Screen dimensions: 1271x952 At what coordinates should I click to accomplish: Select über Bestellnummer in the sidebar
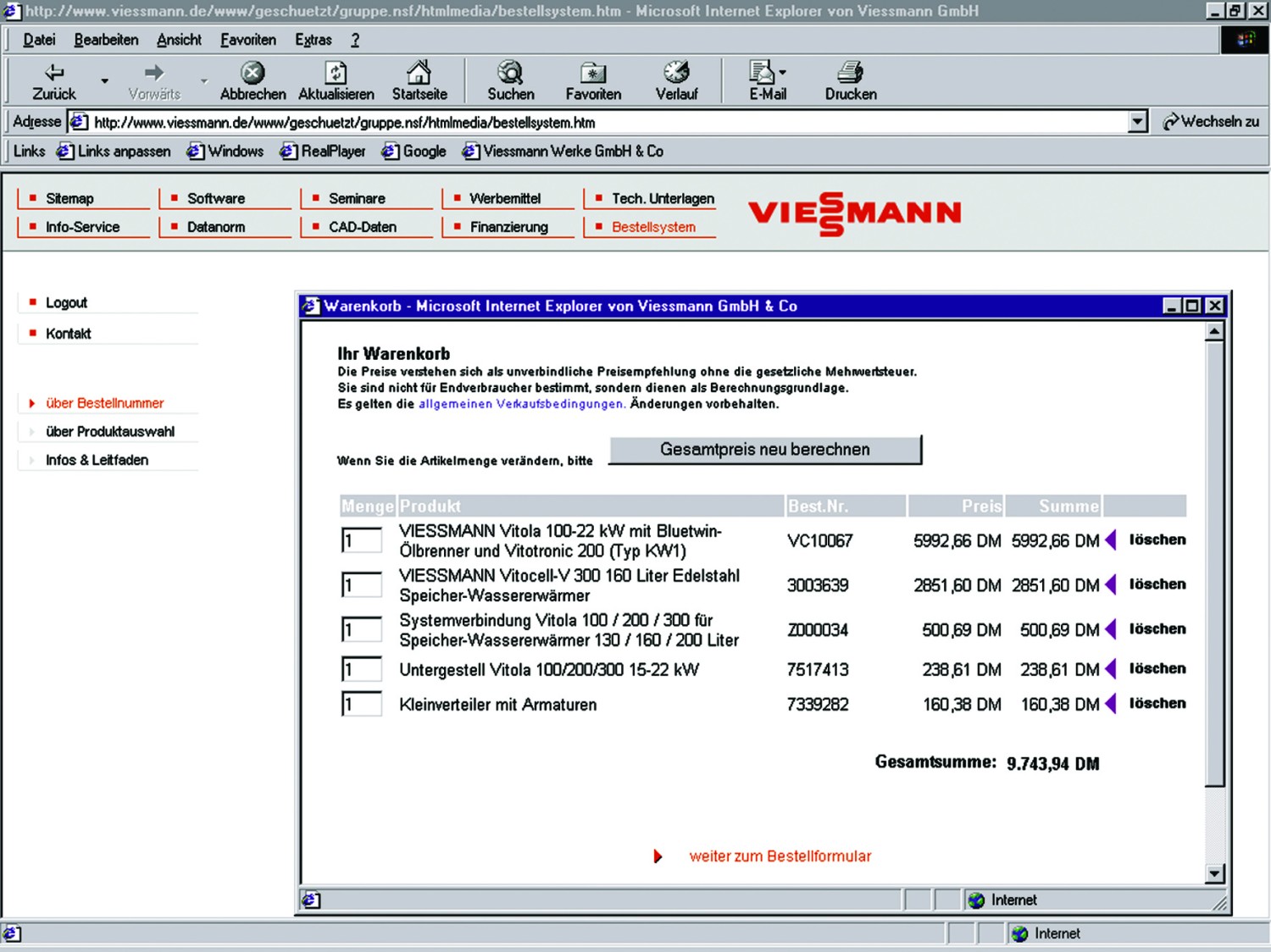(x=104, y=403)
